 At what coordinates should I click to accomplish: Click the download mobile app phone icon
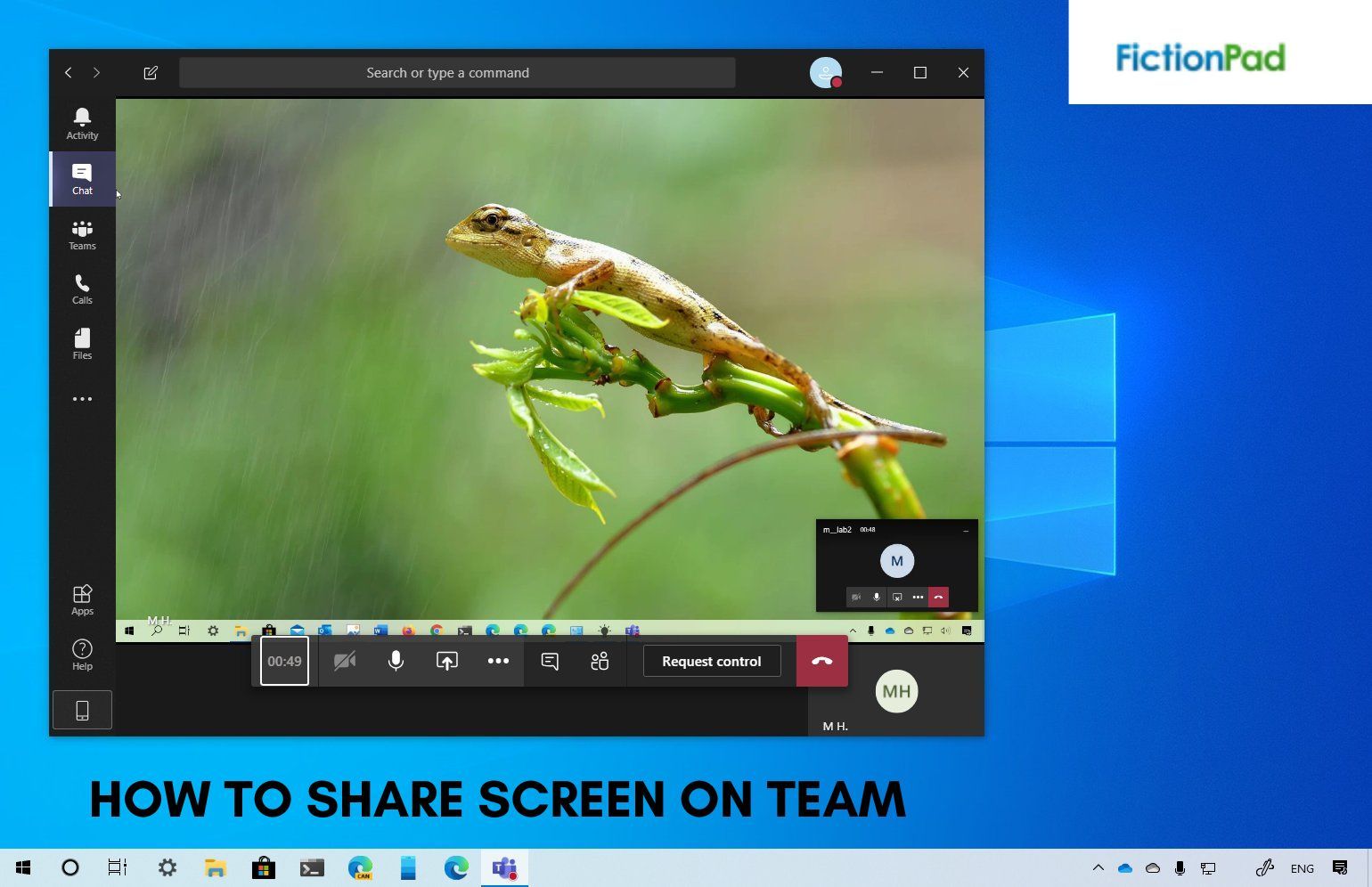(82, 710)
